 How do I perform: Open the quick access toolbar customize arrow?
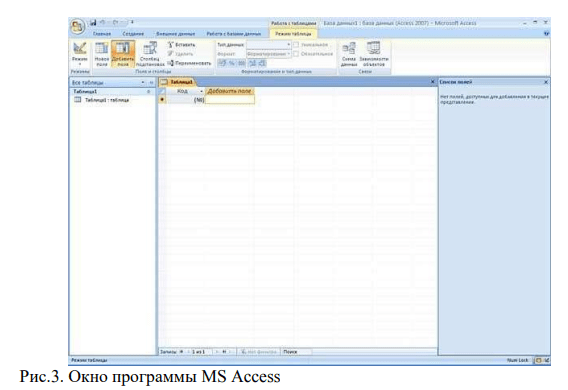coord(132,22)
